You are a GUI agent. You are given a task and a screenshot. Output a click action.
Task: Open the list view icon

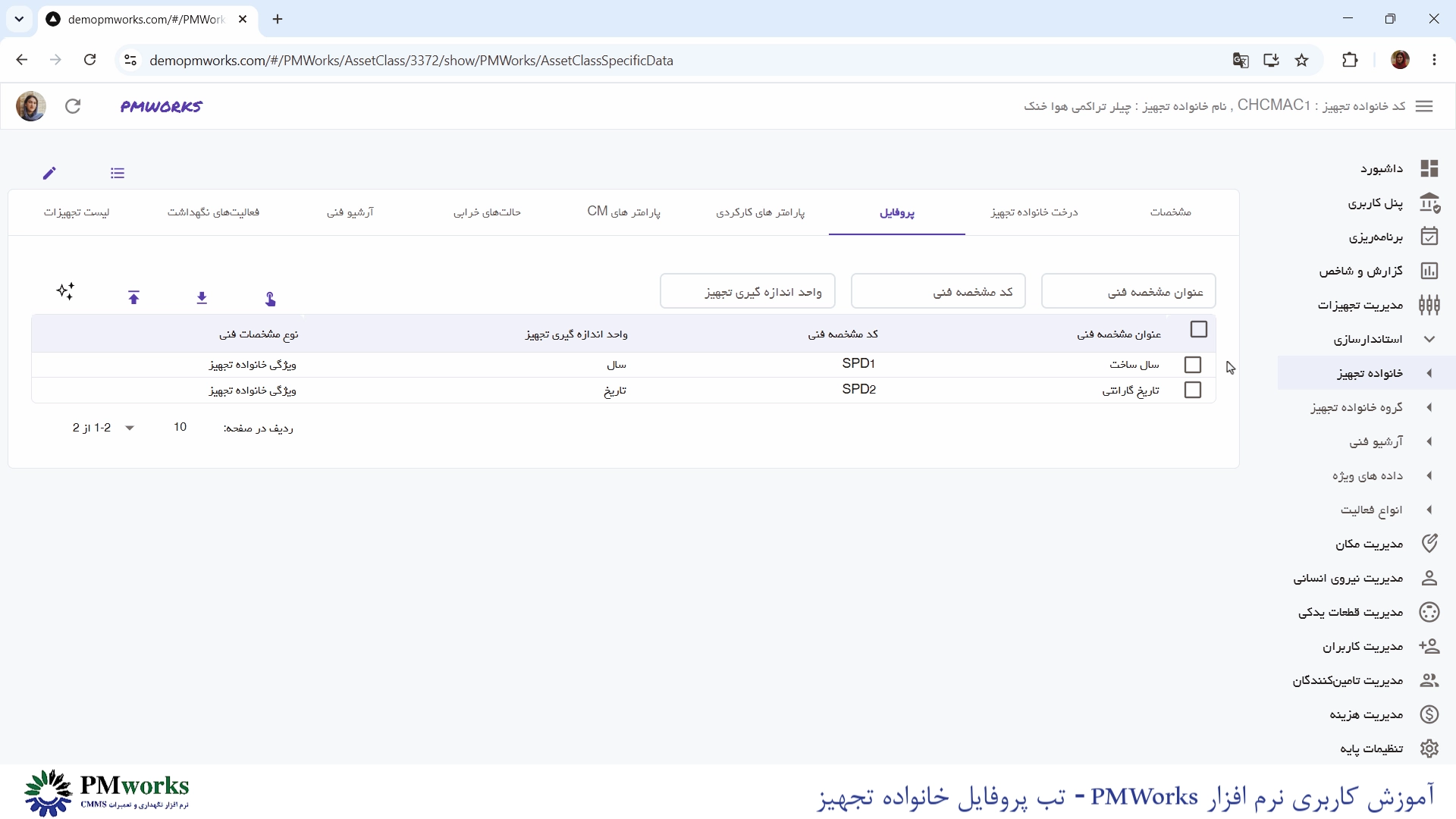[x=118, y=173]
